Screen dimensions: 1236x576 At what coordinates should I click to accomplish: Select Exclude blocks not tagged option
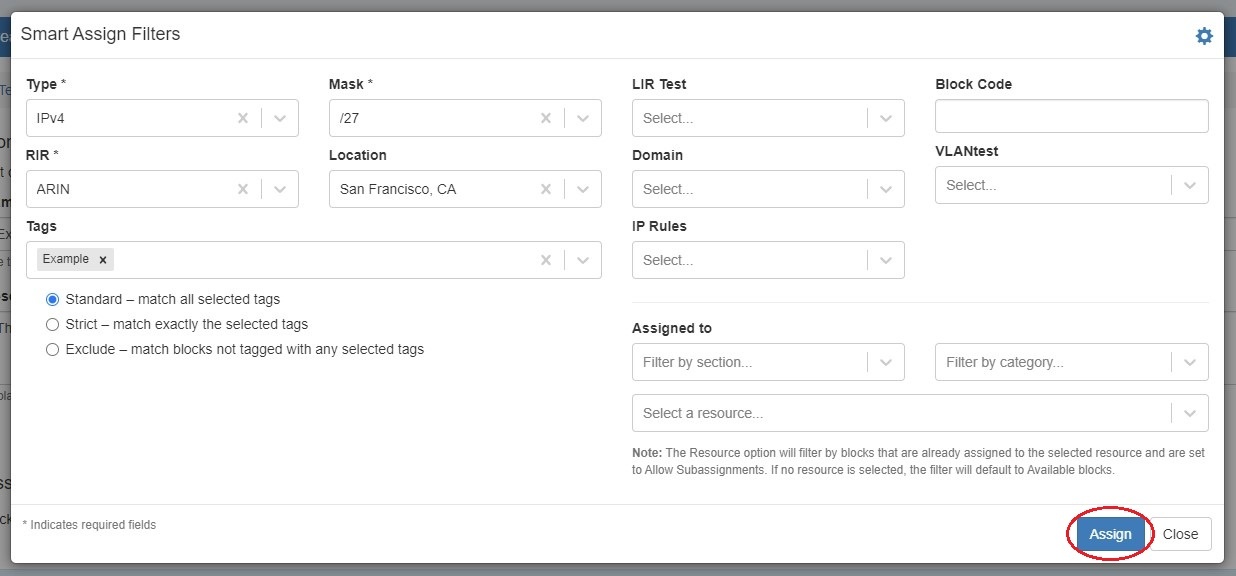coord(53,349)
